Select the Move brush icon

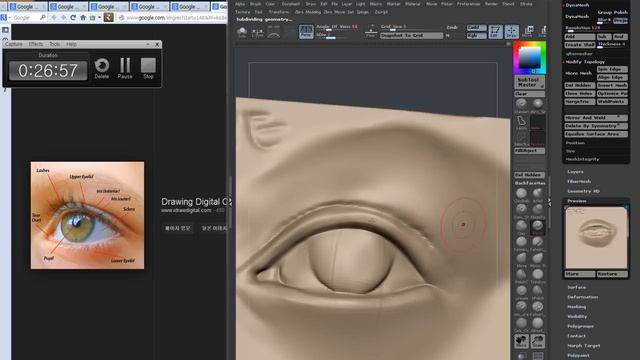(x=521, y=259)
